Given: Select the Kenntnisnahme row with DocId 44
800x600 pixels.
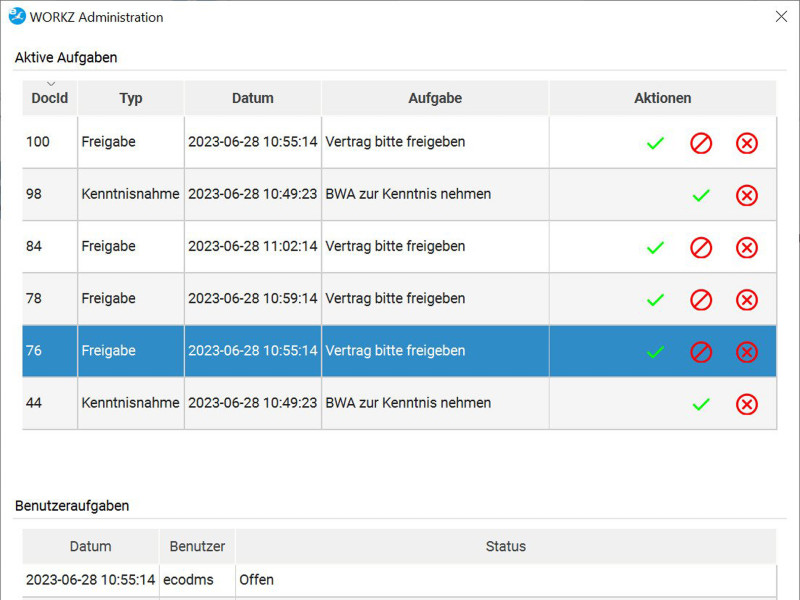Looking at the screenshot, I should (399, 403).
